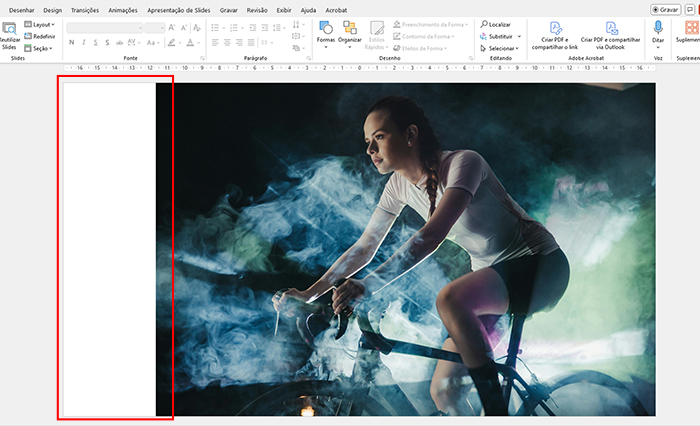Viewport: 700px width, 426px height.
Task: Open Preenchimento da Forma dropdown
Action: [430, 25]
